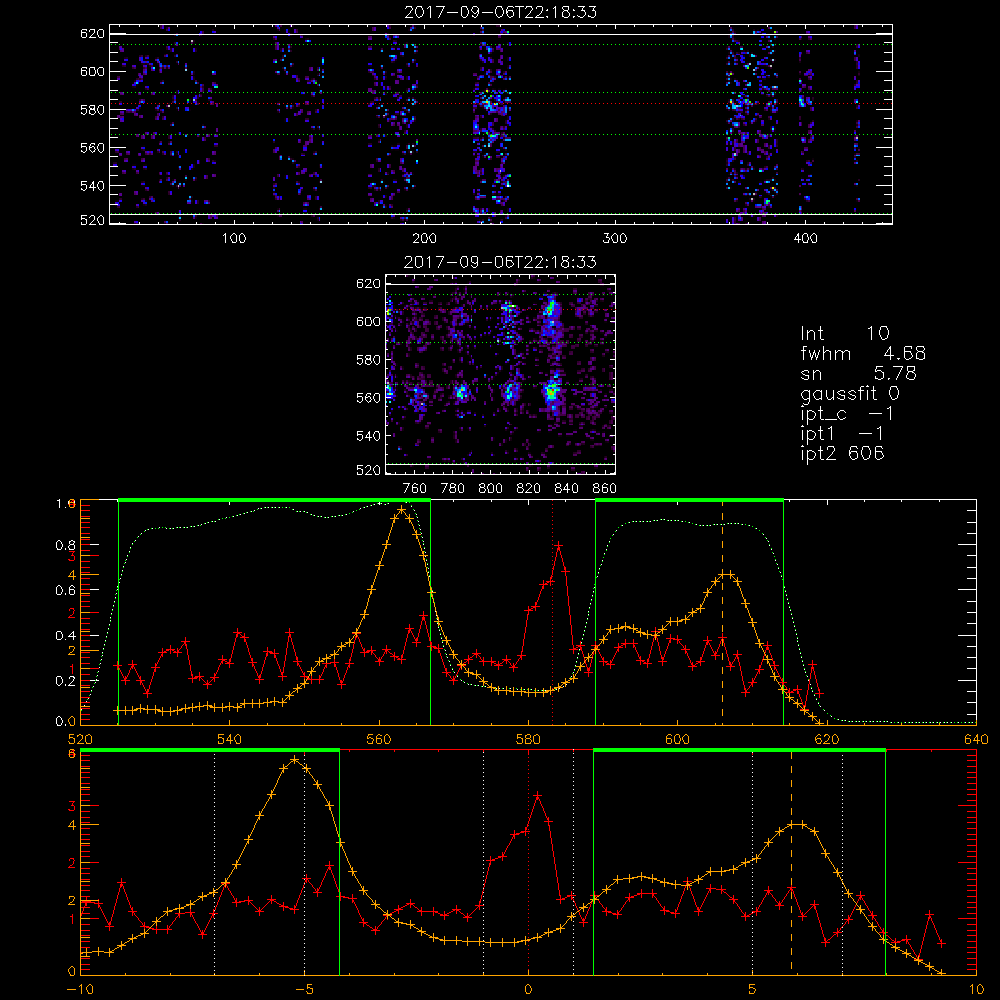Click the 'ipt1 -1' parameter line
1000x1000 pixels.
tap(842, 434)
